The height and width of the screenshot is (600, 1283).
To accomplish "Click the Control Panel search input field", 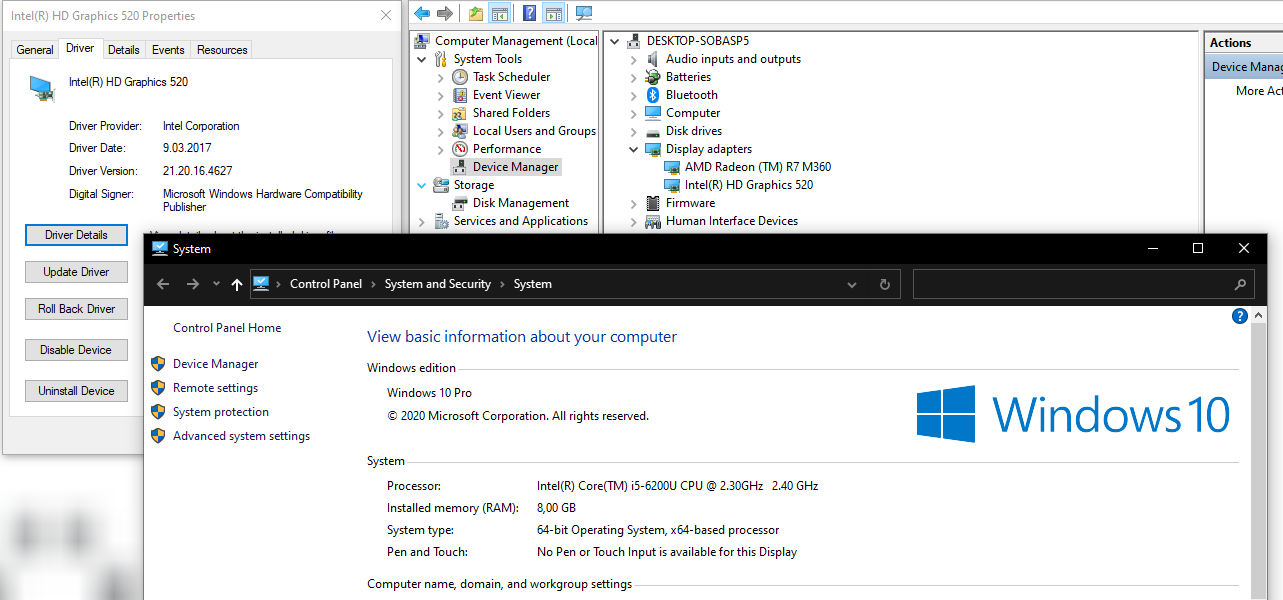I will tap(1070, 284).
